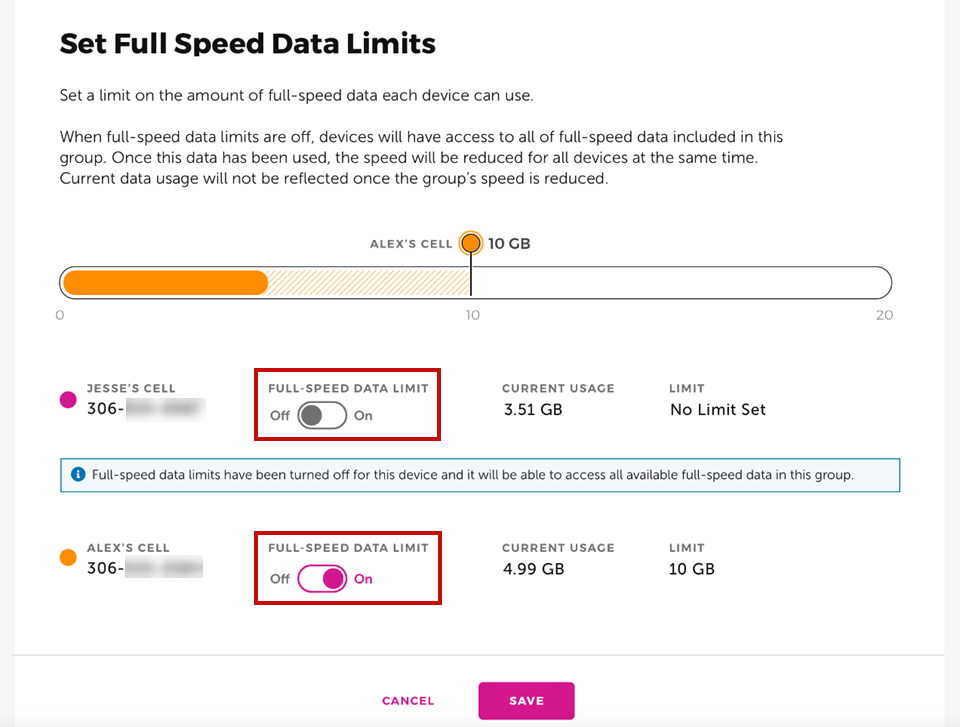This screenshot has height=727, width=960.
Task: Click the orange dot beside Alex's Cell
Action: coord(66,558)
